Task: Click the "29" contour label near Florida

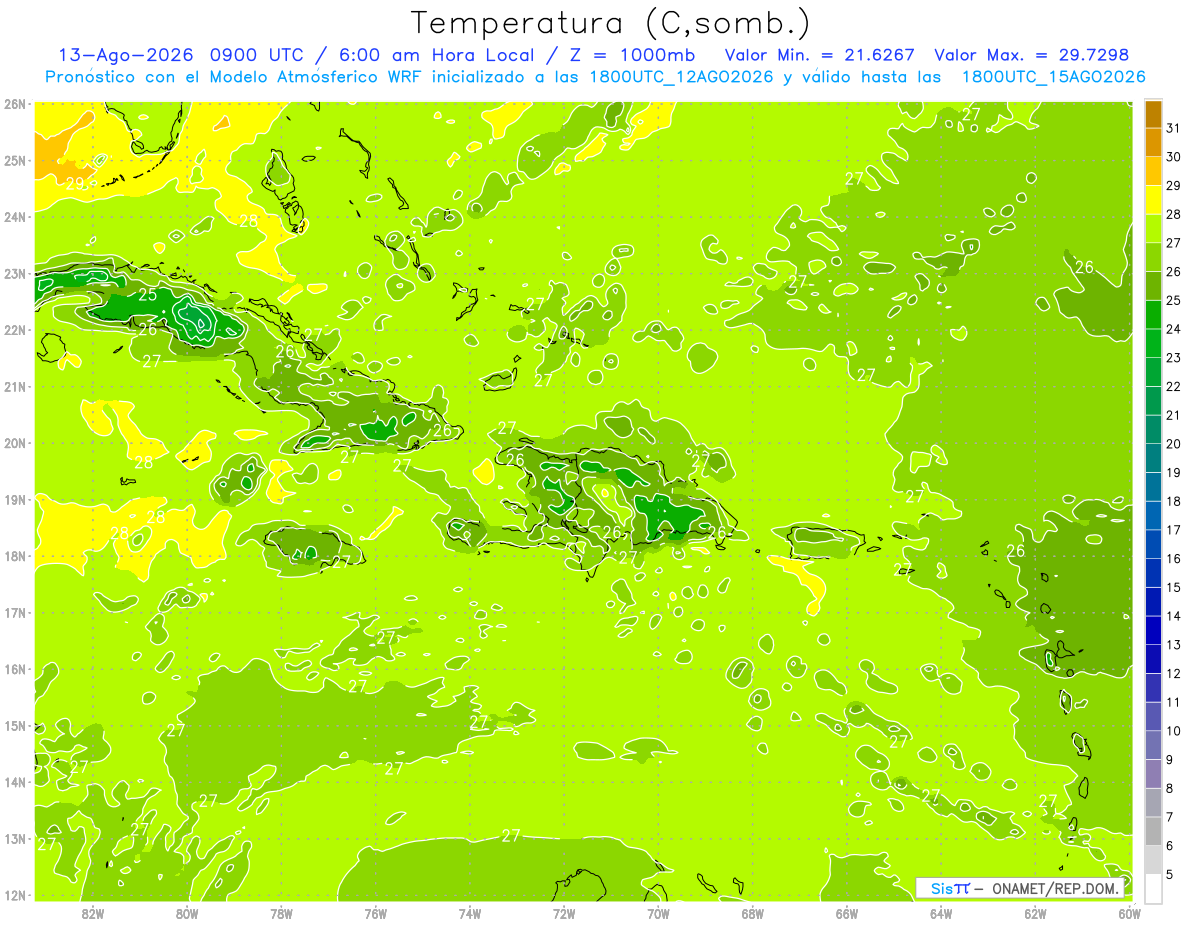Action: [x=75, y=184]
